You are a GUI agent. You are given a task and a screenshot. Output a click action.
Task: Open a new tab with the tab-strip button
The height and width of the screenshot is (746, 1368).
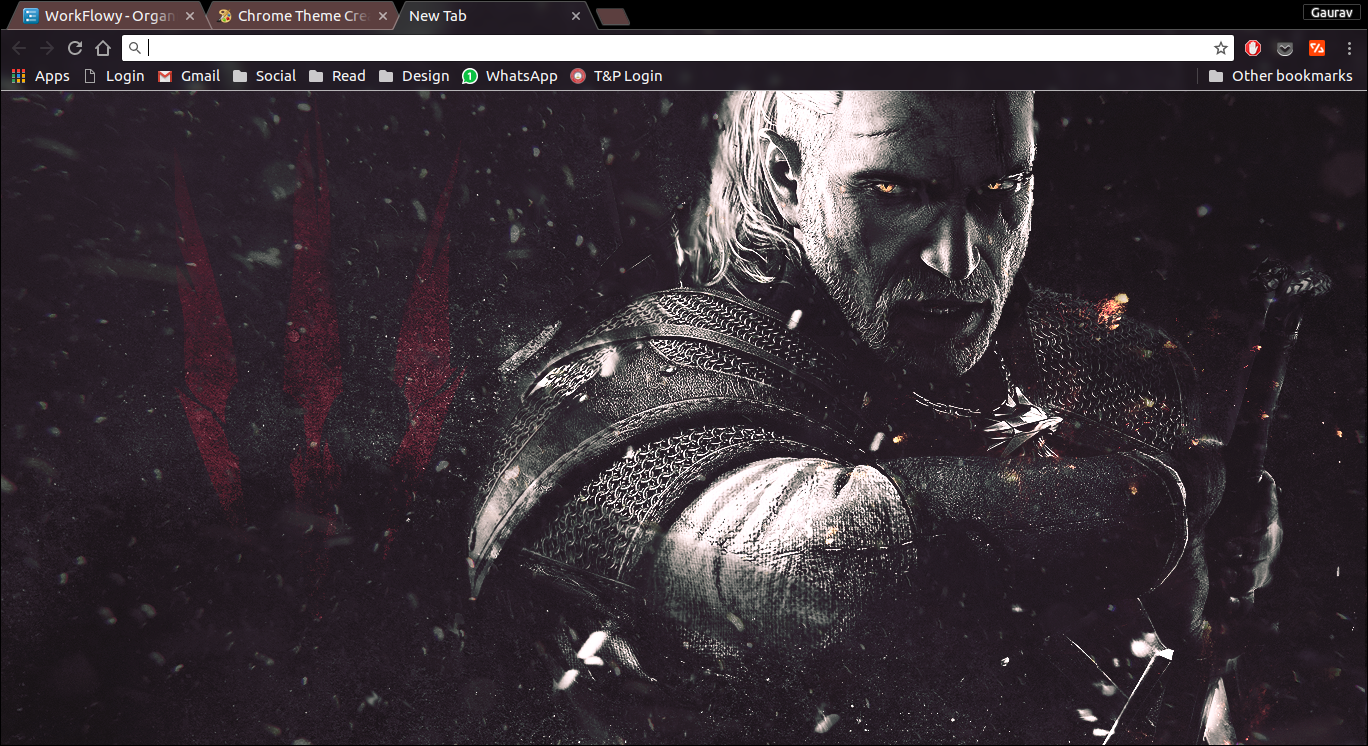pos(611,16)
